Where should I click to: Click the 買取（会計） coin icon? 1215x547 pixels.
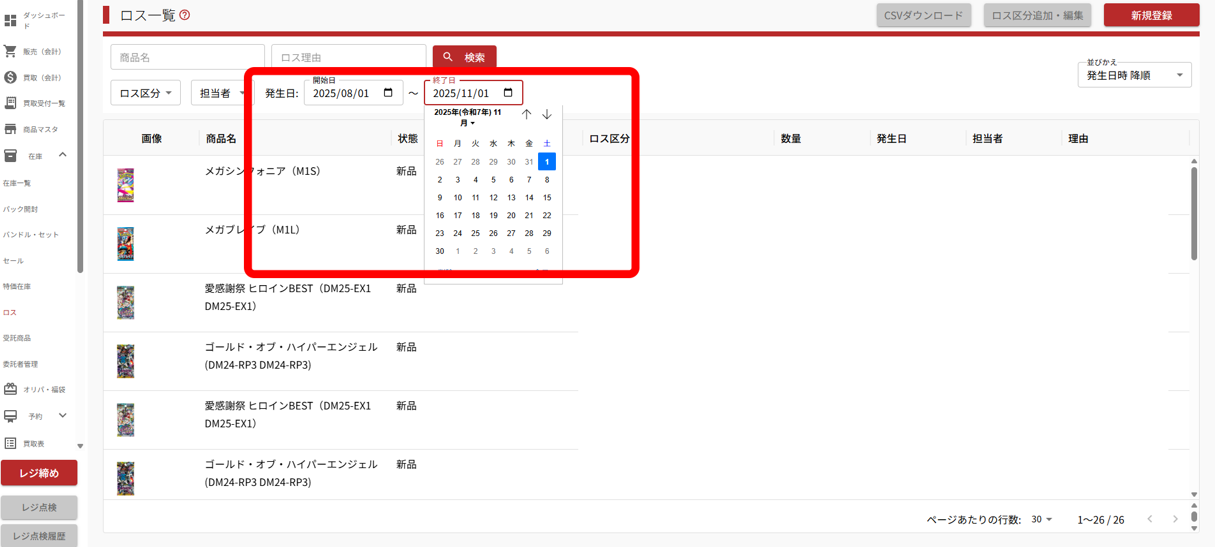tap(10, 77)
